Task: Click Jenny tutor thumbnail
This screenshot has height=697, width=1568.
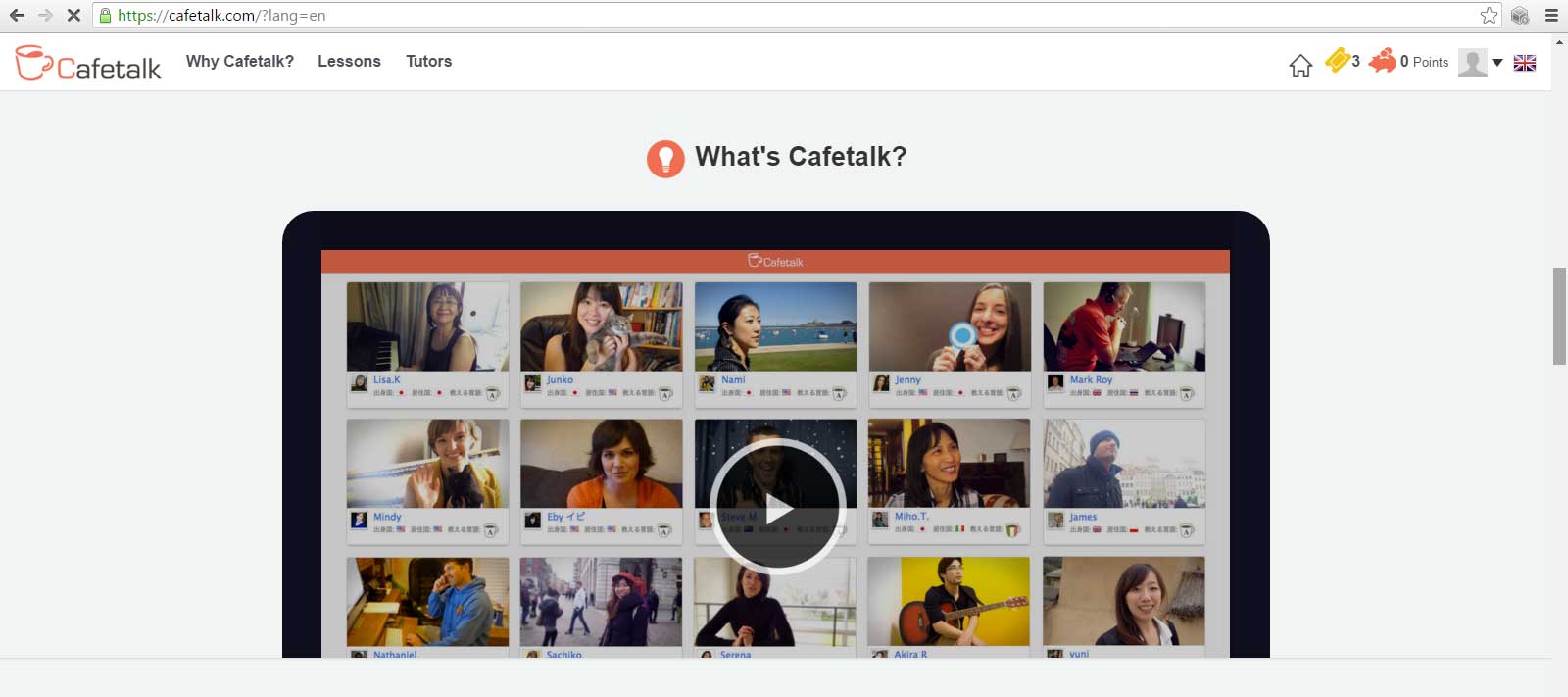Action: pyautogui.click(x=950, y=326)
